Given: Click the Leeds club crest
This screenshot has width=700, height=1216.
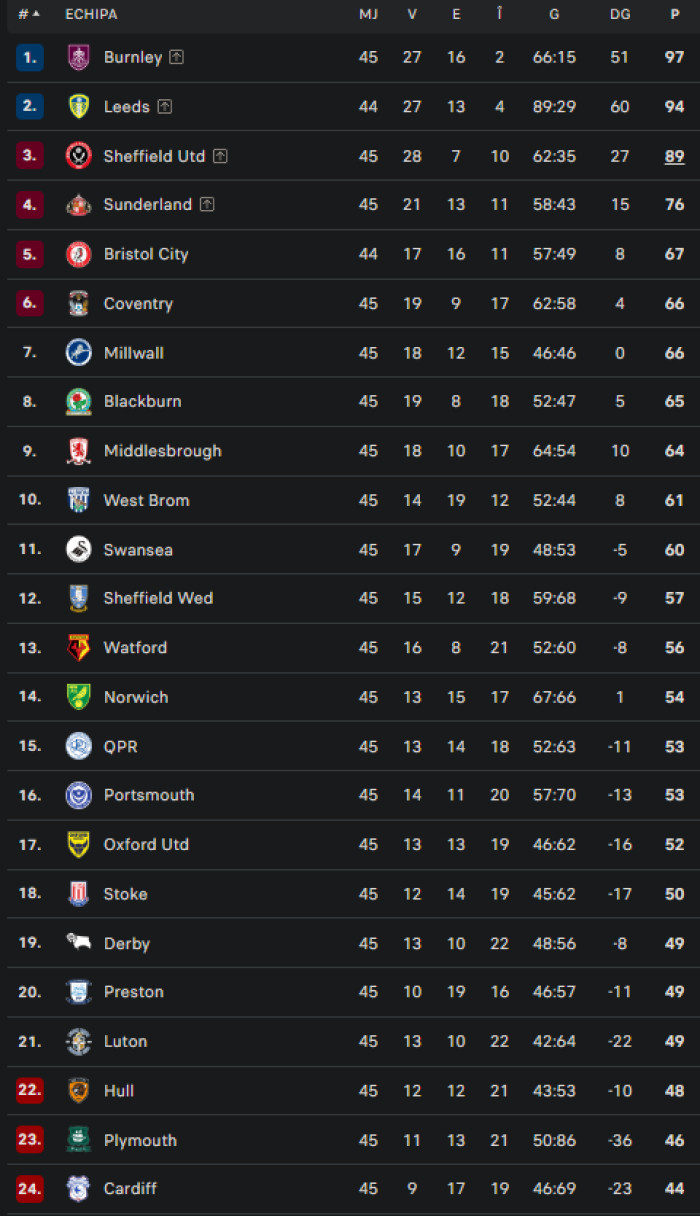Looking at the screenshot, I should point(78,106).
